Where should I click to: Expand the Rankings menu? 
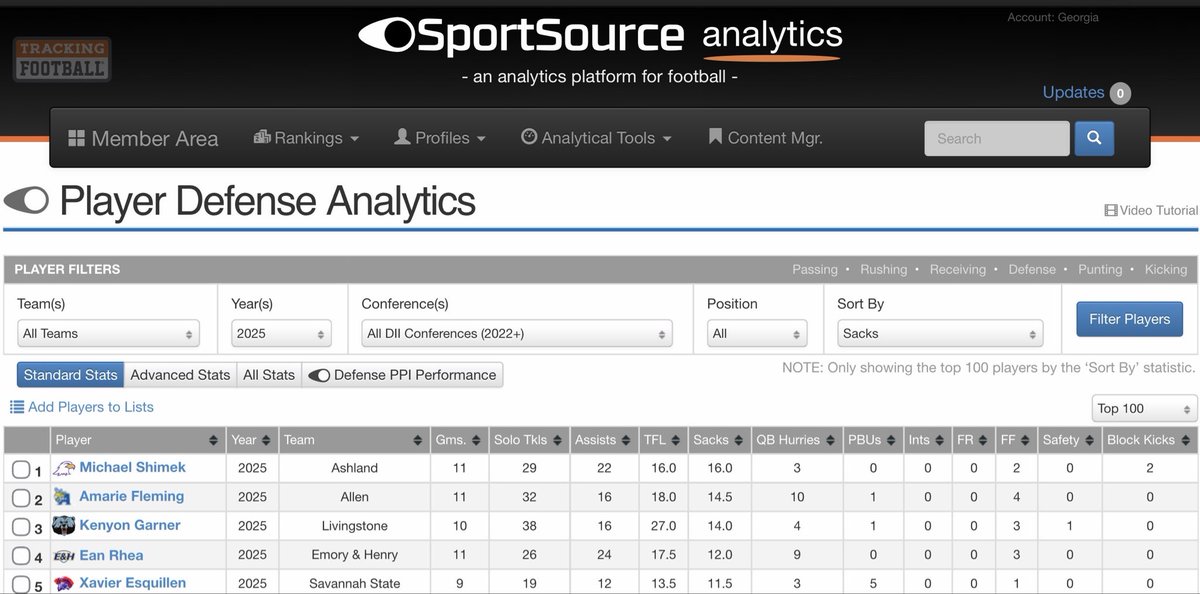306,138
